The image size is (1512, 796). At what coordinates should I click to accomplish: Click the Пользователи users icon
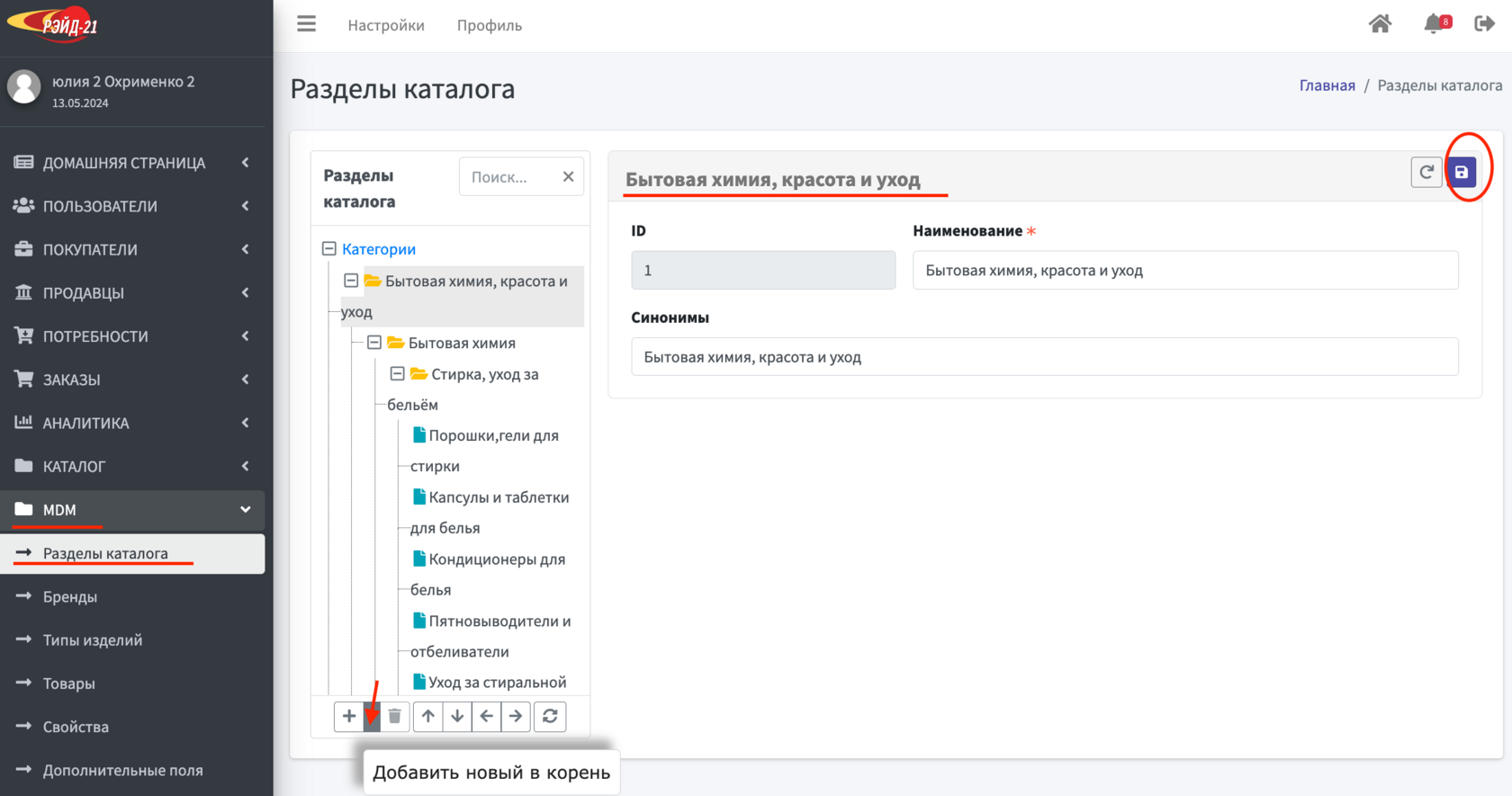(23, 206)
